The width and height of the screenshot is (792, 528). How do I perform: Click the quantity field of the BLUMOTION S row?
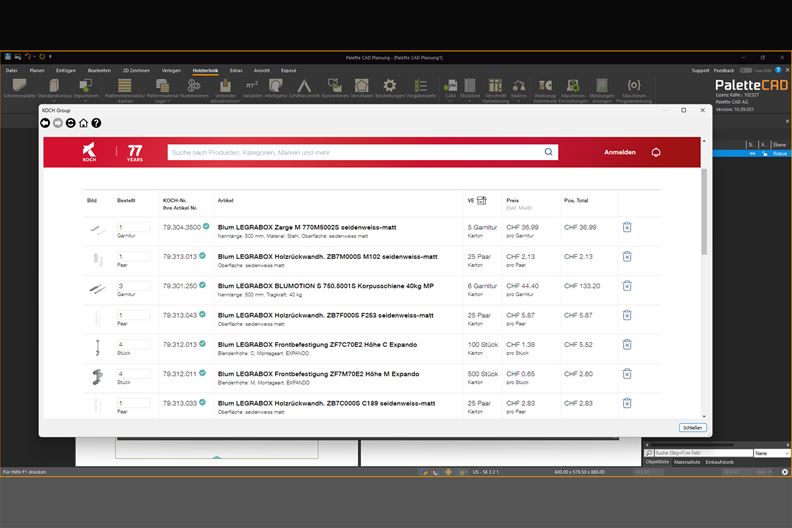(133, 286)
